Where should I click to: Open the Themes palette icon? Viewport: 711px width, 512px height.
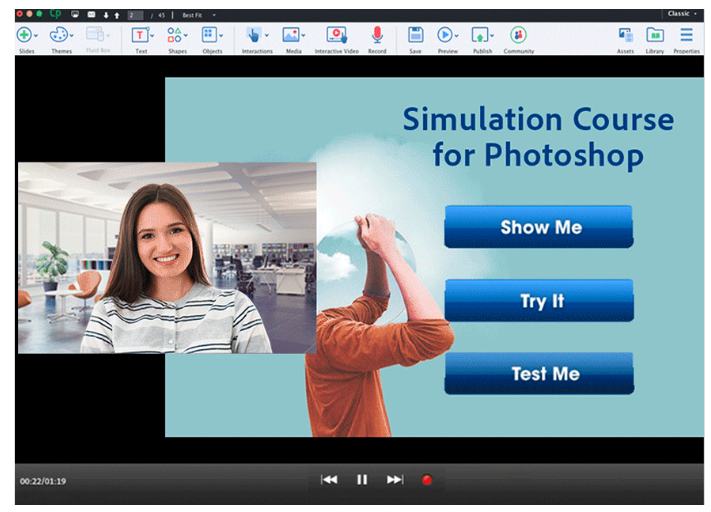pos(58,34)
